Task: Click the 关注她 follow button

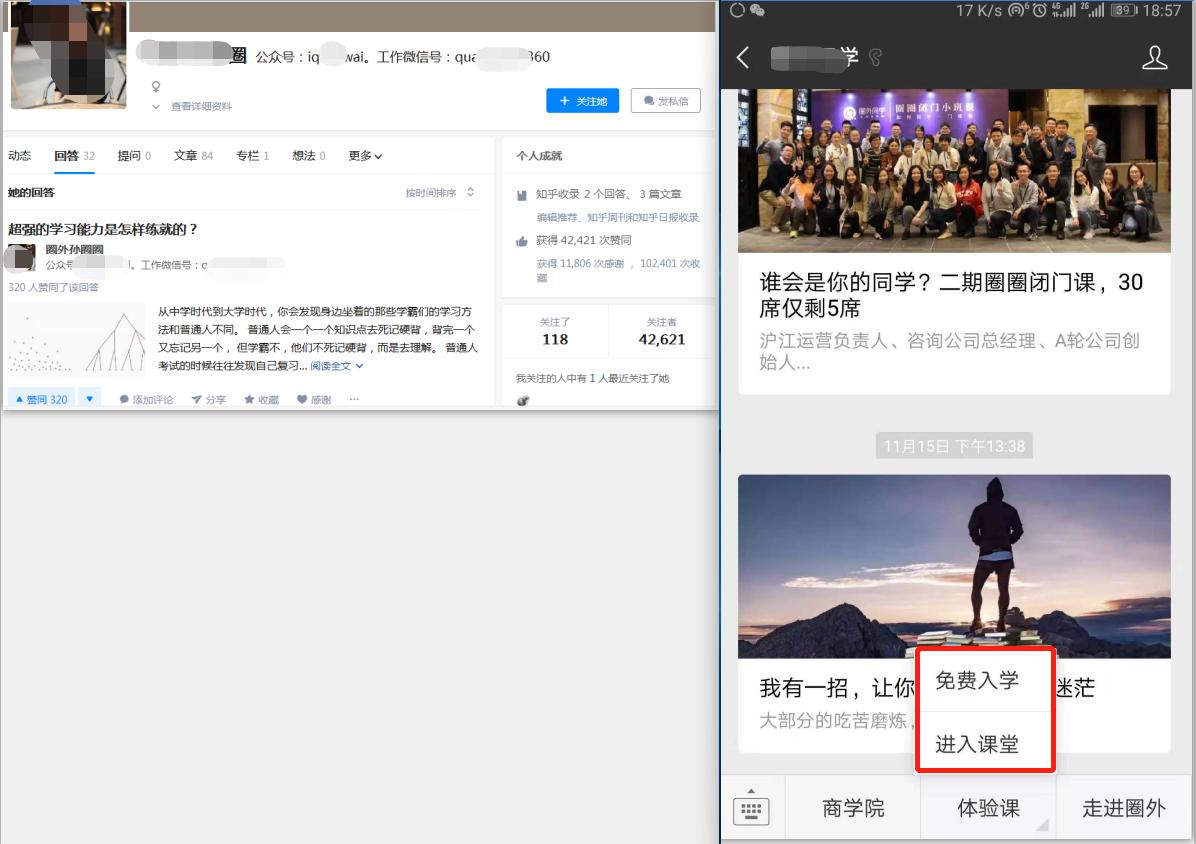Action: point(583,100)
